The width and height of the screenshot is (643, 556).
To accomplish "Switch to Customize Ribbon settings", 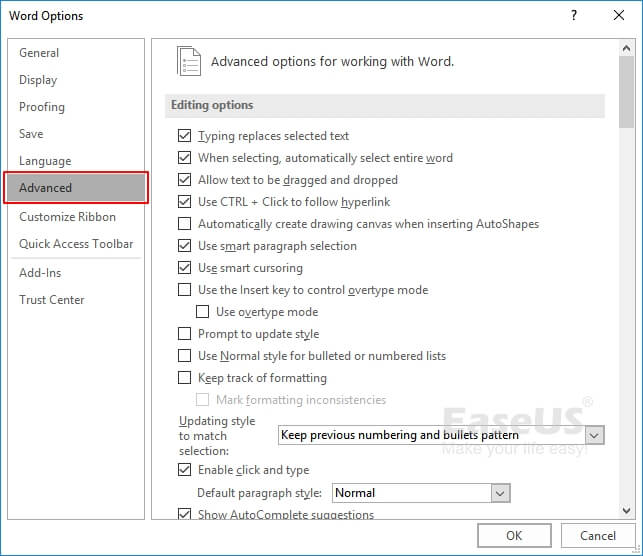I will (x=67, y=217).
